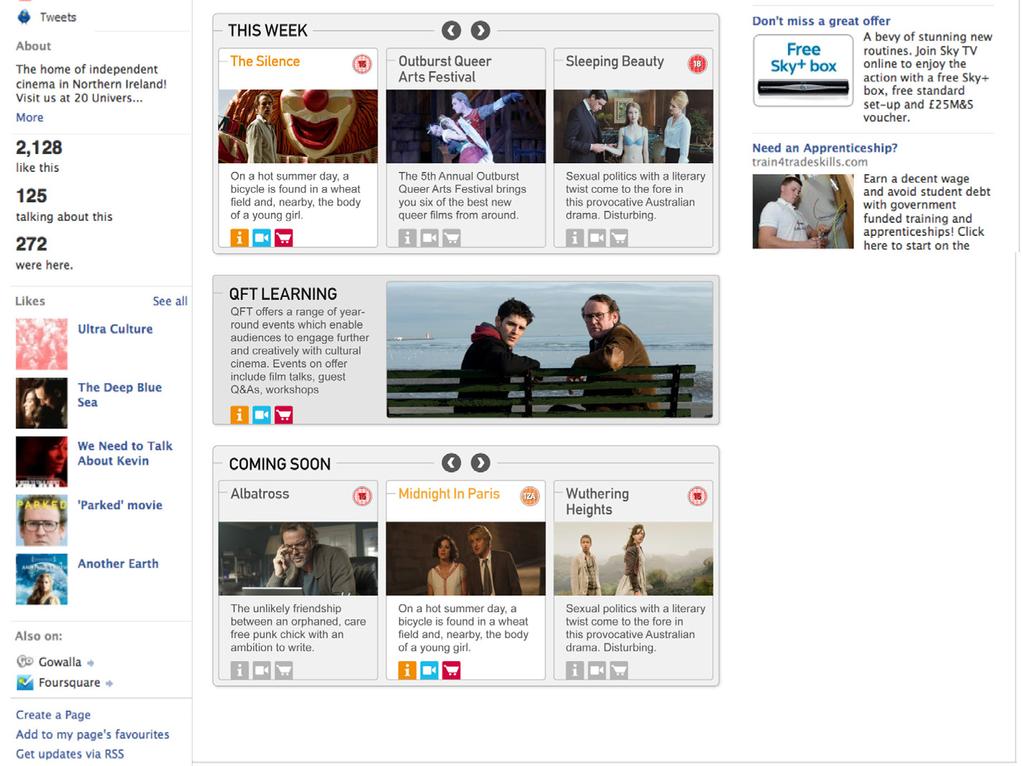Click the Tweets bird icon

(24, 17)
